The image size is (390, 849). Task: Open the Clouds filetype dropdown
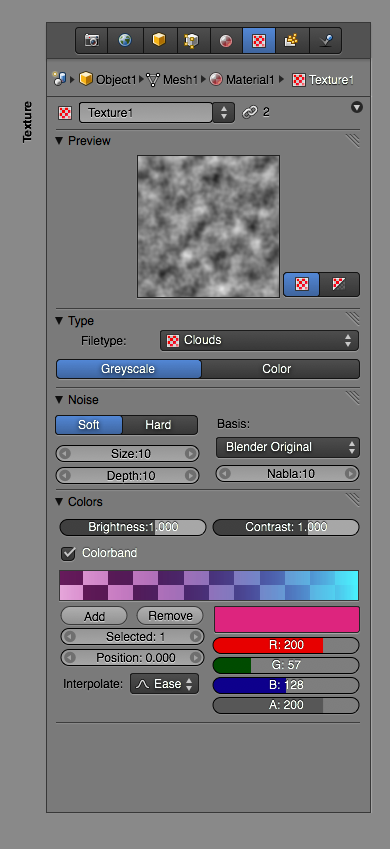coord(259,341)
